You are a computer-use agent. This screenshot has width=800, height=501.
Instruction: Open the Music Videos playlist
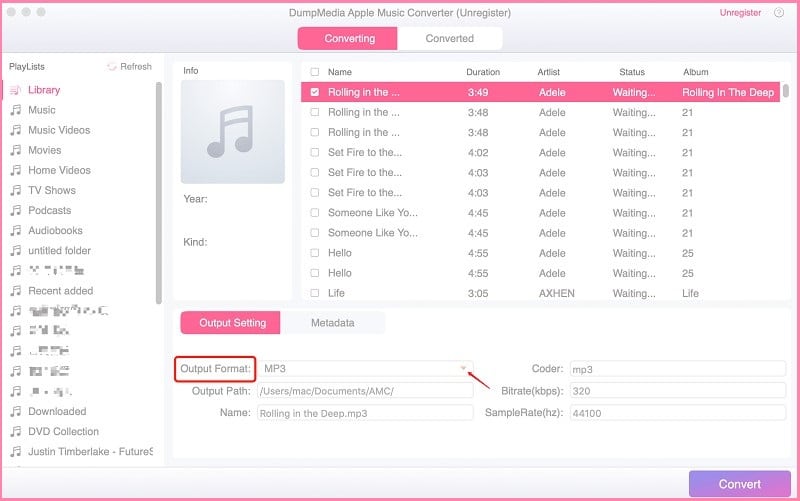(x=59, y=130)
